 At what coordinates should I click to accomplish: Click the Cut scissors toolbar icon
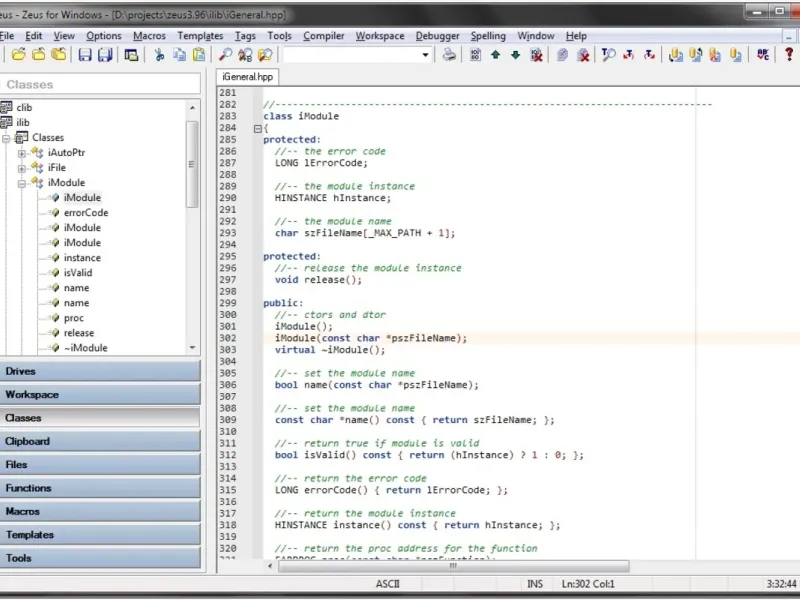coord(159,55)
